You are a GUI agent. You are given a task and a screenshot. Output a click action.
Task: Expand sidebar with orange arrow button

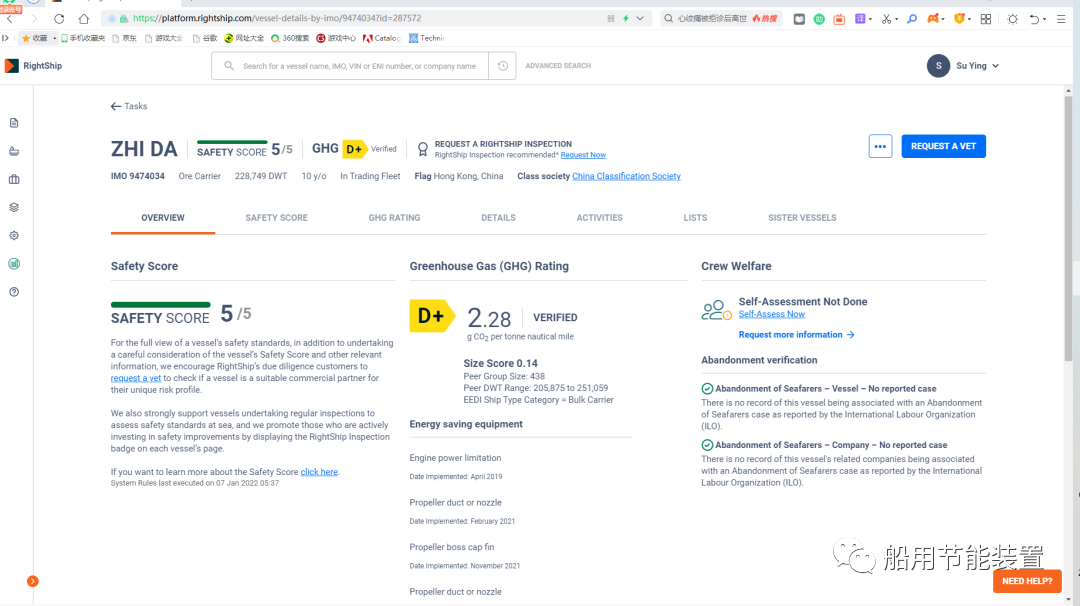(32, 581)
